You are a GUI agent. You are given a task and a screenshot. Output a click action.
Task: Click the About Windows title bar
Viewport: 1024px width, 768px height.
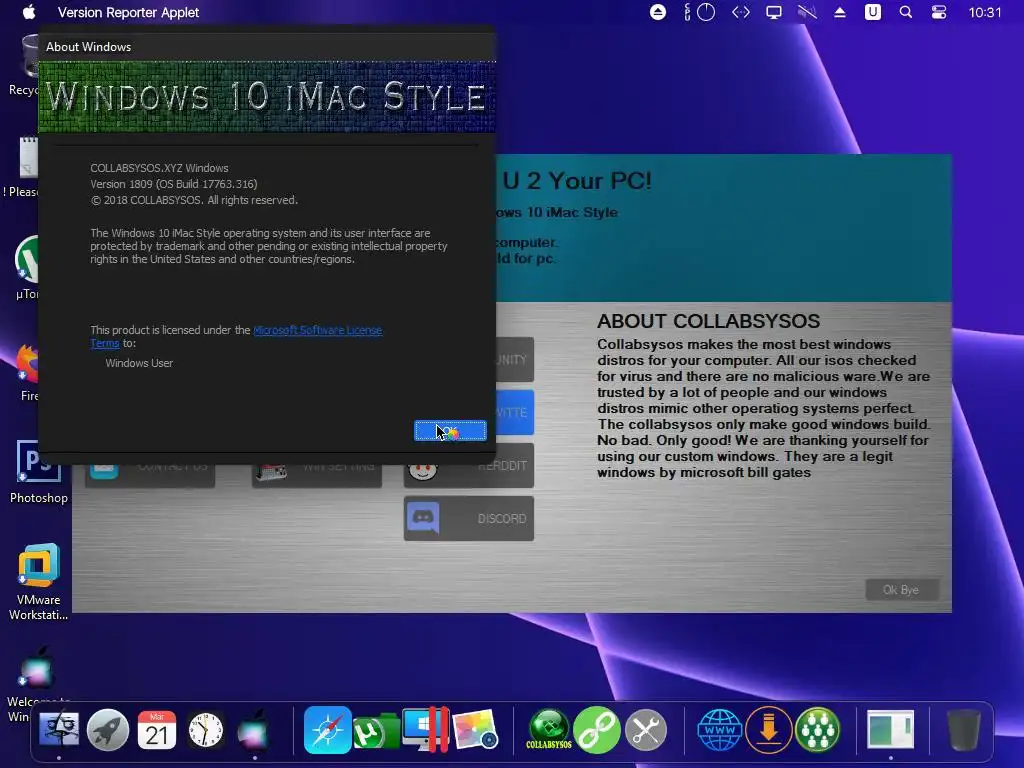[266, 46]
